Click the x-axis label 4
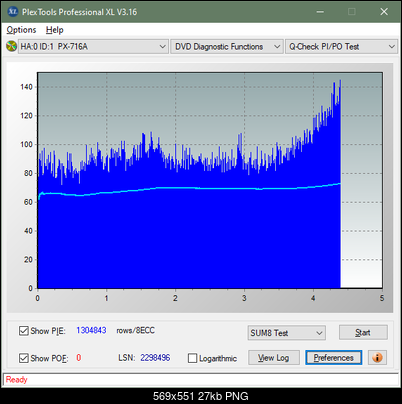 (313, 298)
